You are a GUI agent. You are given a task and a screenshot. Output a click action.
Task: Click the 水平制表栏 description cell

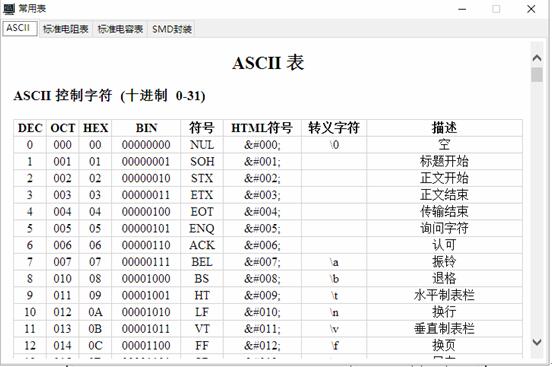click(x=444, y=295)
